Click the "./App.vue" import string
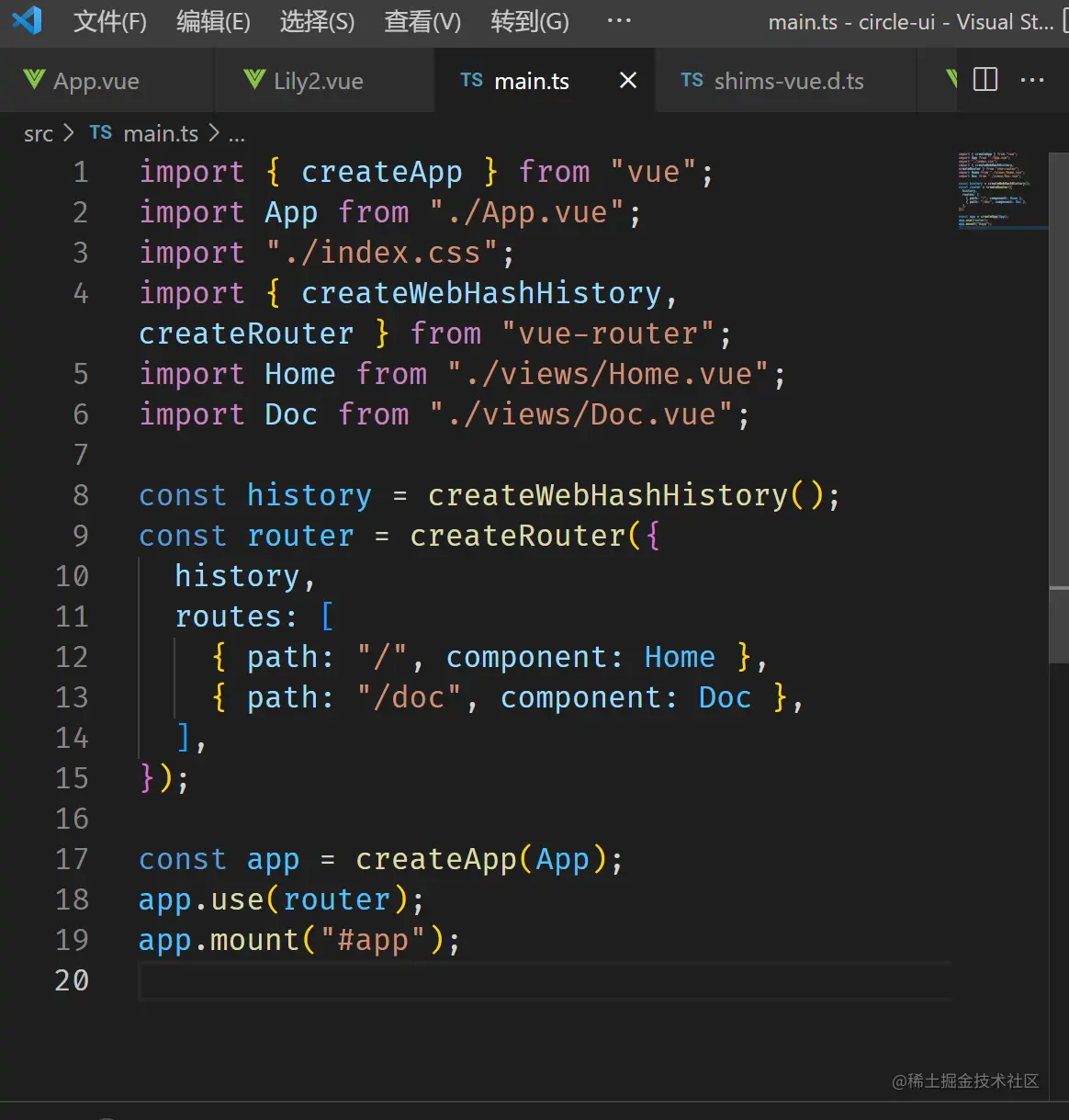 click(527, 212)
